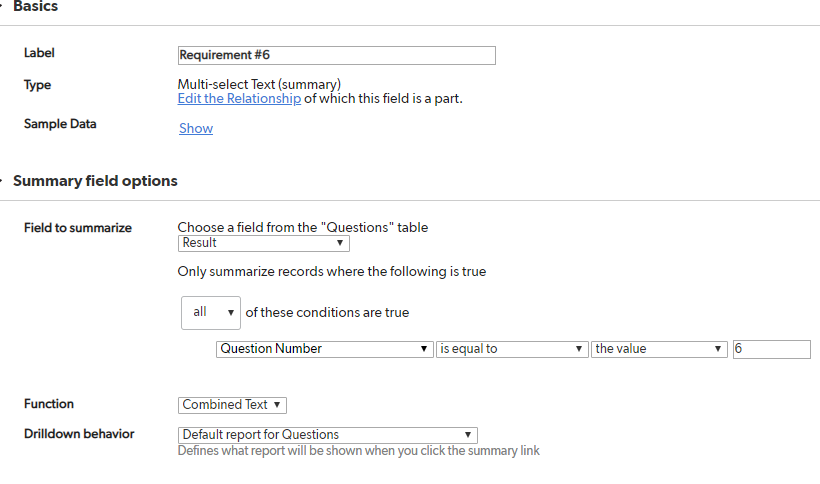Viewport: 820px width, 484px height.
Task: Open the the value comparison dropdown
Action: [659, 349]
